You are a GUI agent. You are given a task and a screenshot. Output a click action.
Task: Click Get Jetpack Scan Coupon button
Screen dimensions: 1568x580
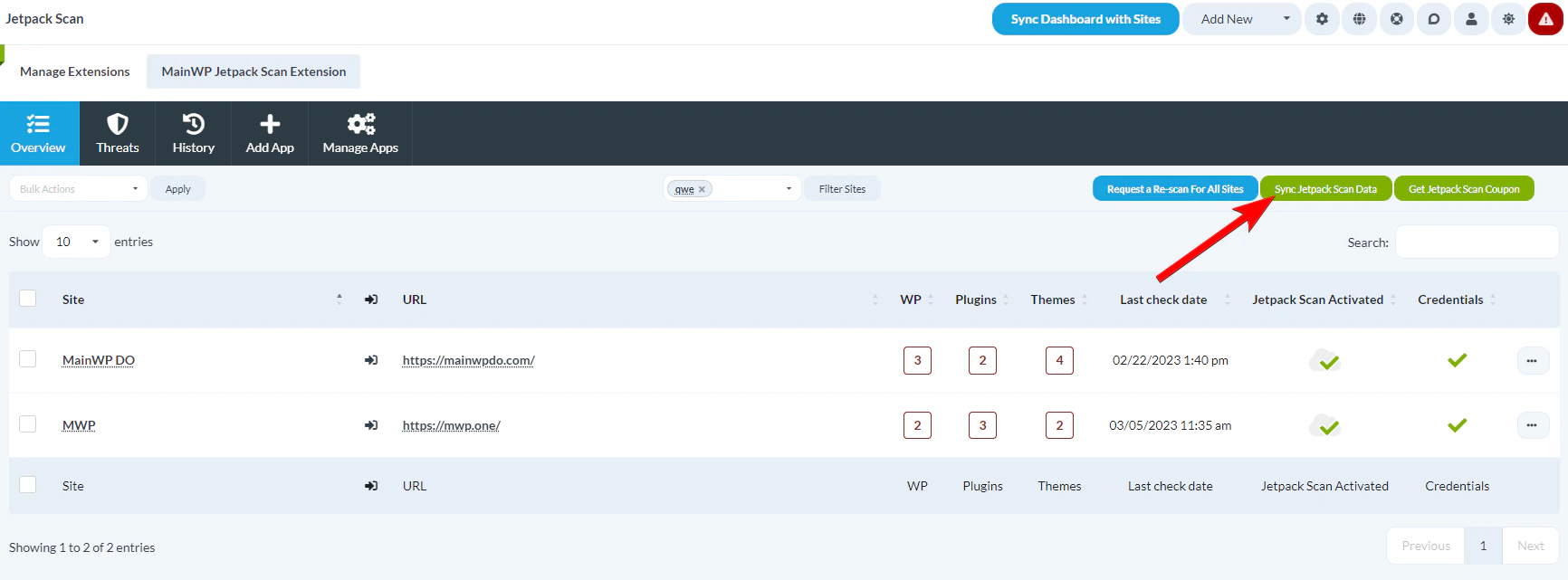click(1464, 189)
